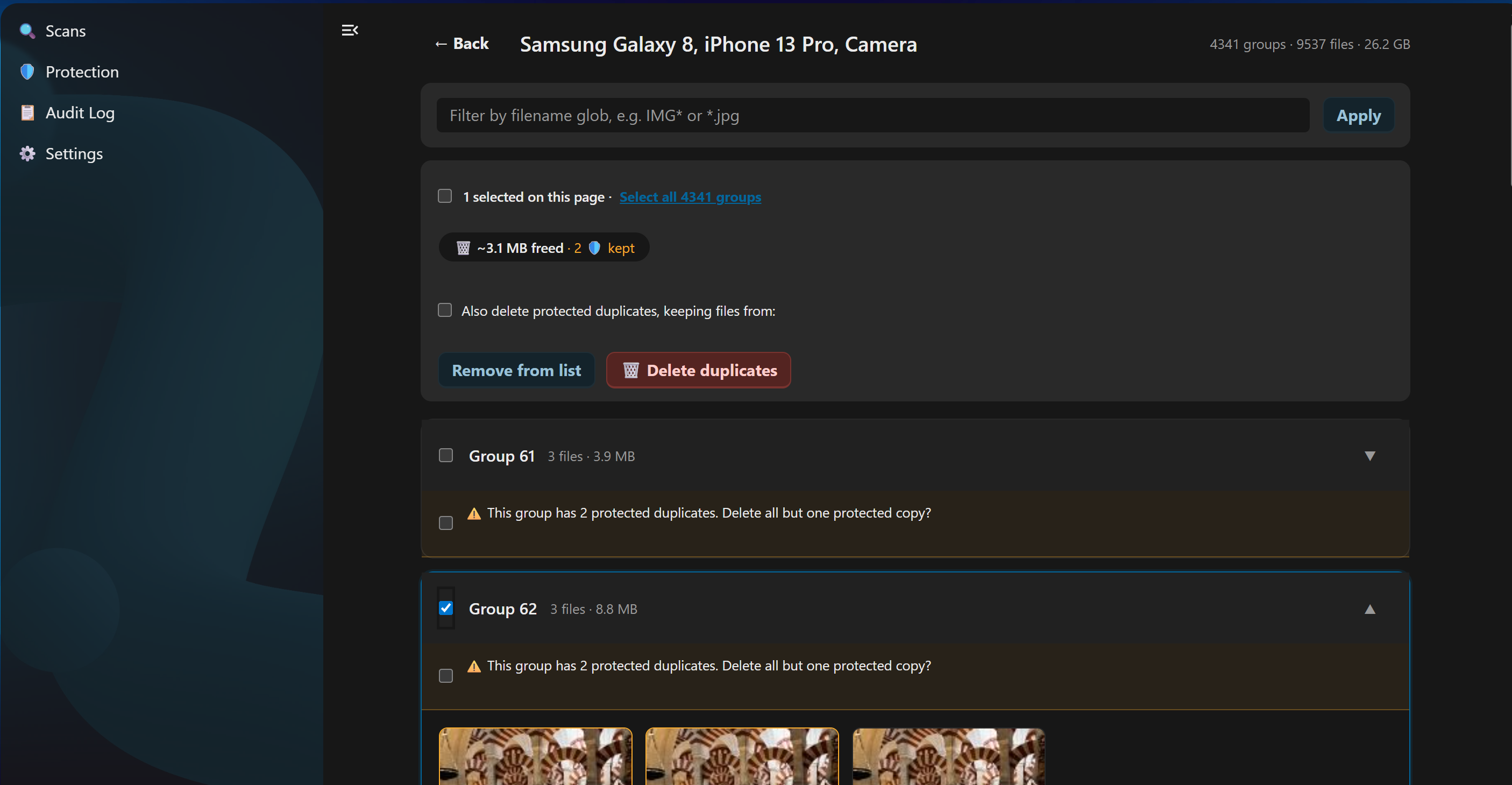This screenshot has width=1512, height=785.
Task: Toggle the select-all-on-page checkbox
Action: (445, 196)
